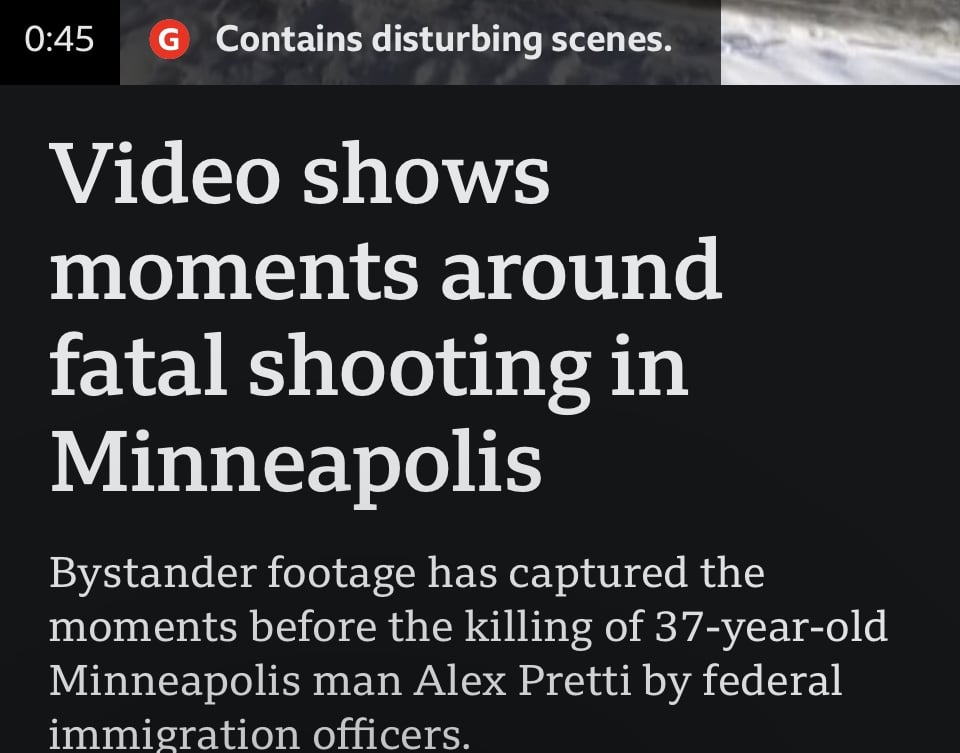Click the 'Contains disturbing scenes.' warning text
The width and height of the screenshot is (960, 753).
pos(444,40)
